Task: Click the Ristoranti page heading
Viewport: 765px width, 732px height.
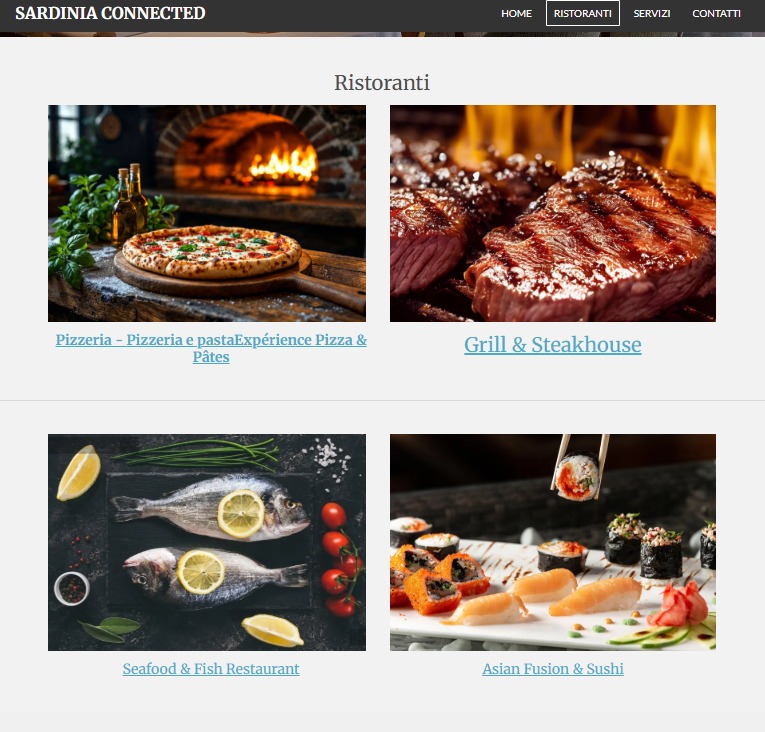Action: 382,82
